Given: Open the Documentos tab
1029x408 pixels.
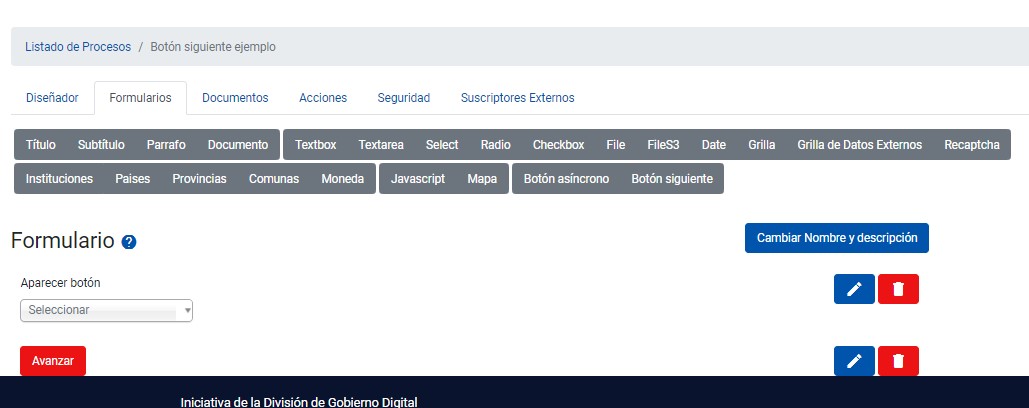Looking at the screenshot, I should point(235,98).
